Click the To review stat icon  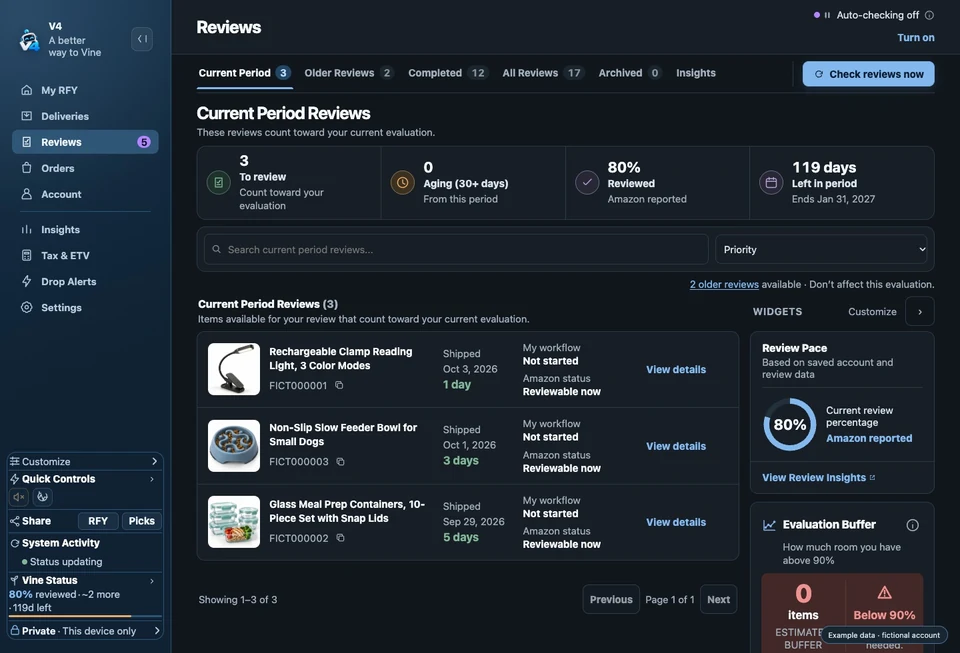(219, 182)
